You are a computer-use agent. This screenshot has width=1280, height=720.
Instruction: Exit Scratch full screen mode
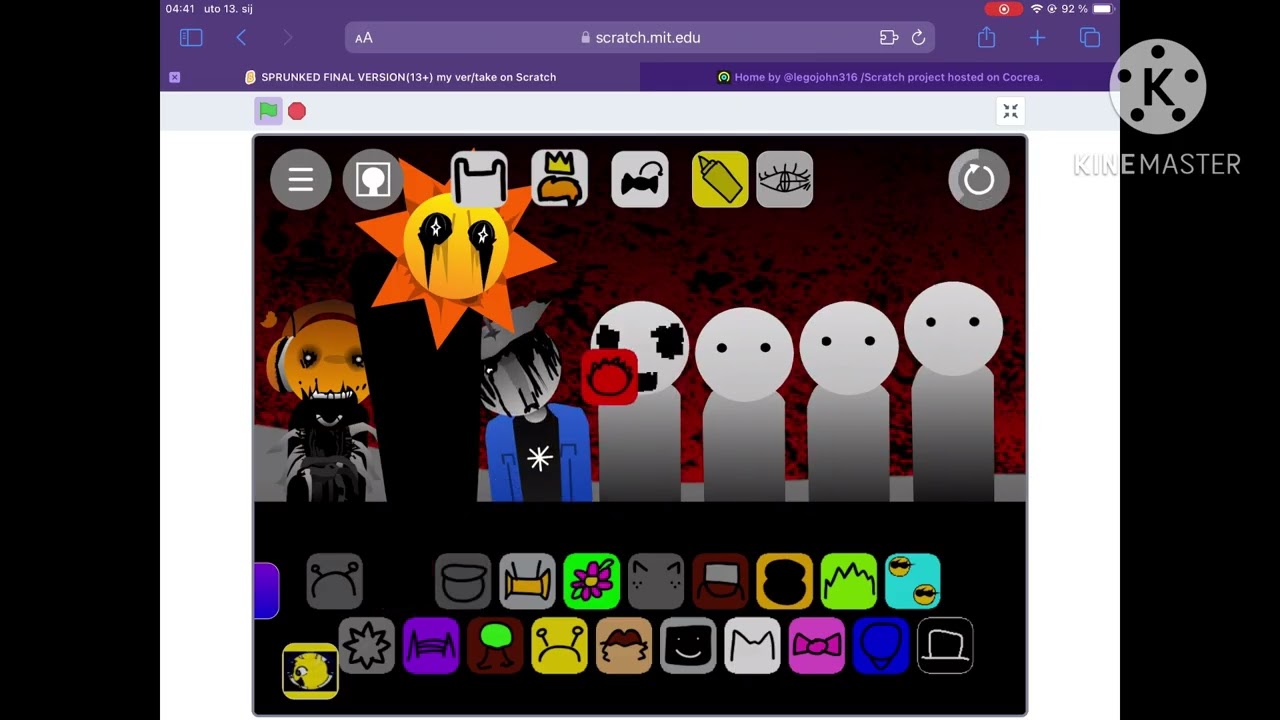1010,111
